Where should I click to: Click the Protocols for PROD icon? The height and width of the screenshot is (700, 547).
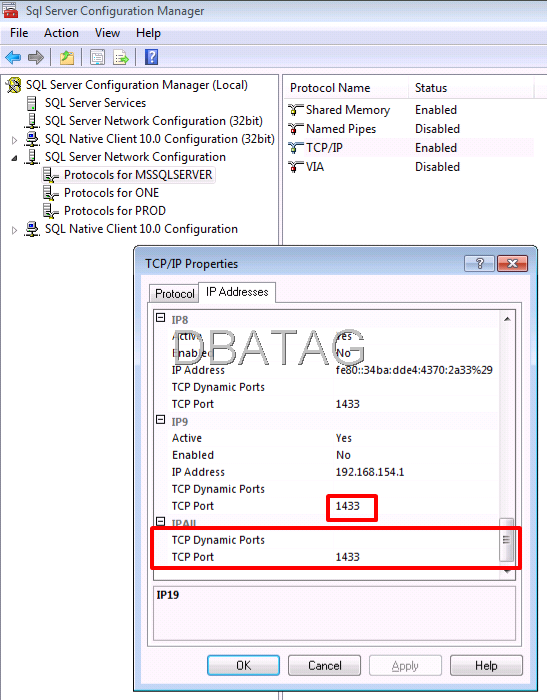pyautogui.click(x=50, y=211)
